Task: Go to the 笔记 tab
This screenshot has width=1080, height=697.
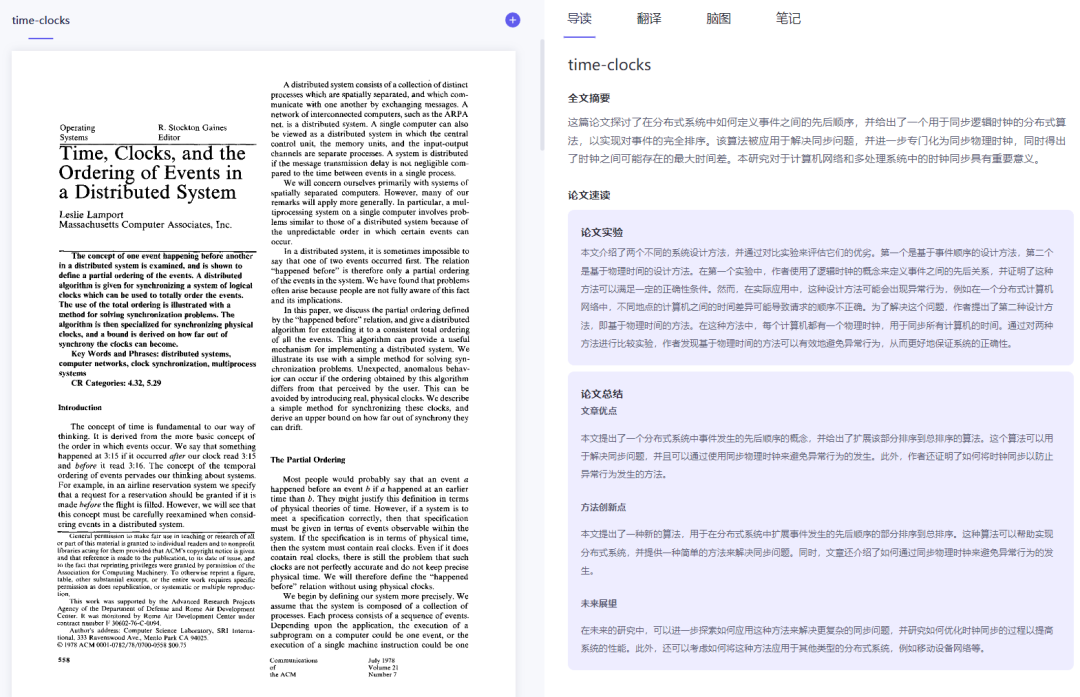Action: [788, 19]
